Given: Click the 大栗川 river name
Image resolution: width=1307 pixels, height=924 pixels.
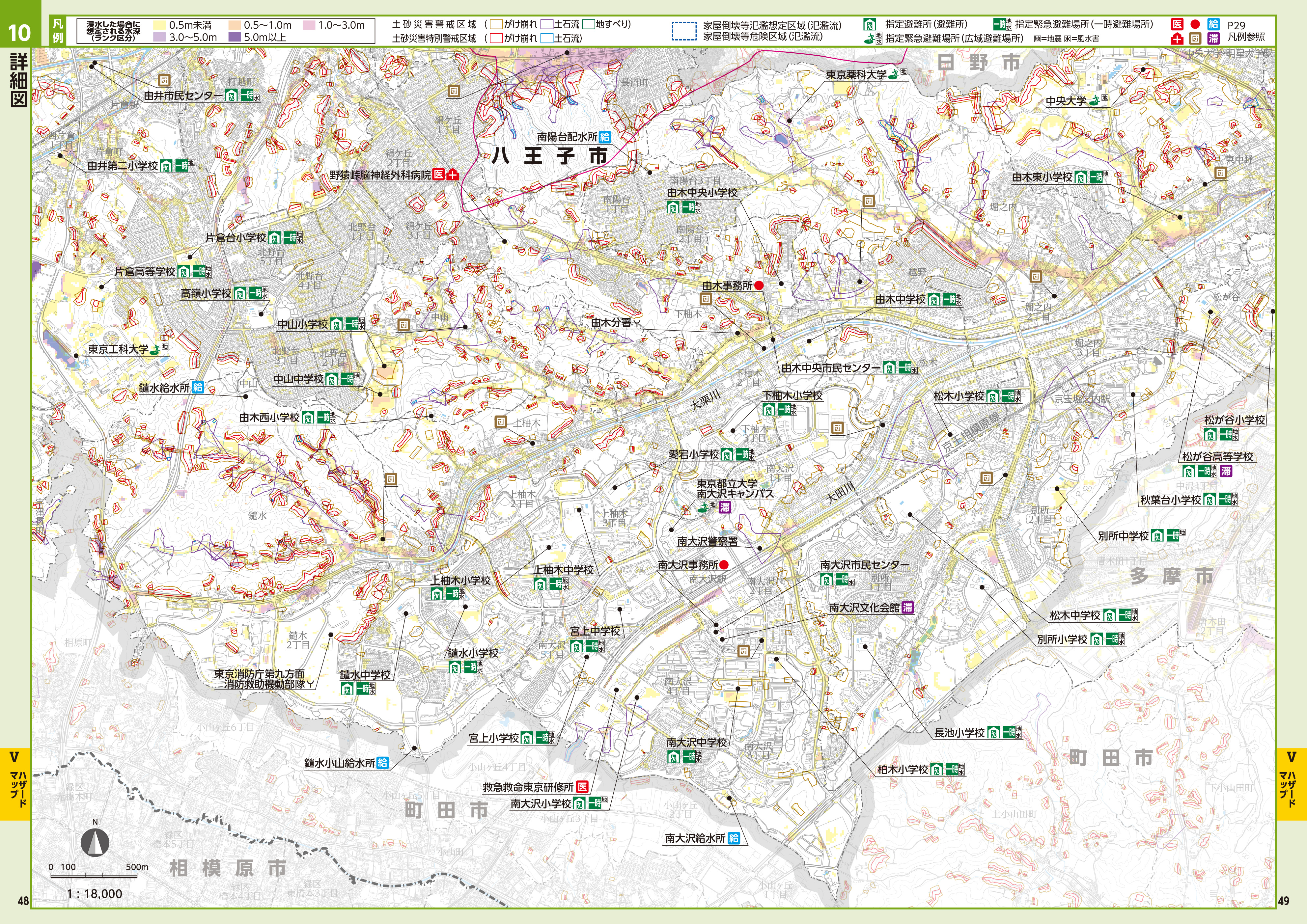Looking at the screenshot, I should [x=706, y=400].
